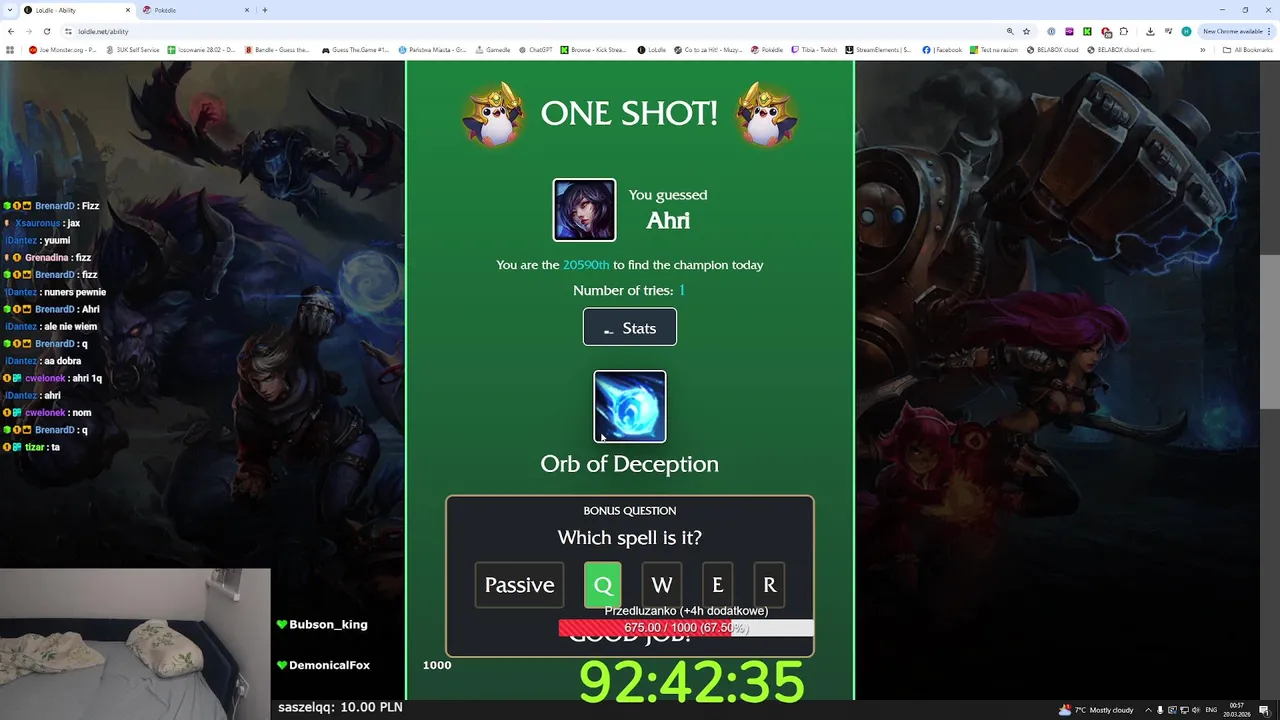Image resolution: width=1280 pixels, height=720 pixels.
Task: Focus the loldle.net/ability address bar
Action: pos(530,31)
